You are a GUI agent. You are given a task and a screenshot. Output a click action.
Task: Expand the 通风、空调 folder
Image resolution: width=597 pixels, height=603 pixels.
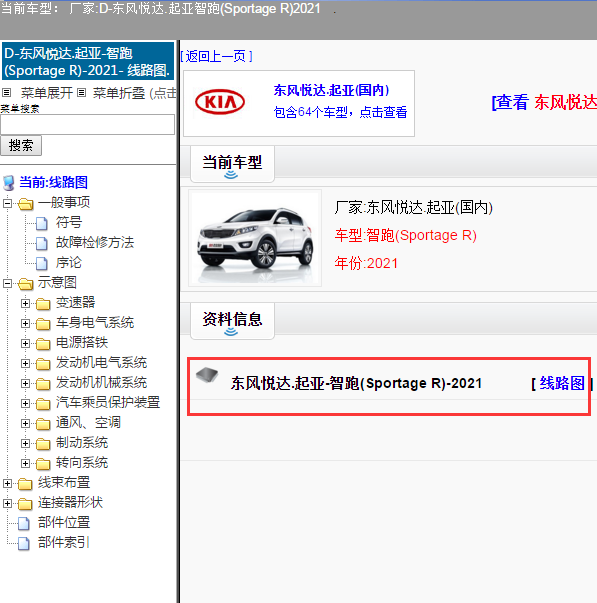25,423
